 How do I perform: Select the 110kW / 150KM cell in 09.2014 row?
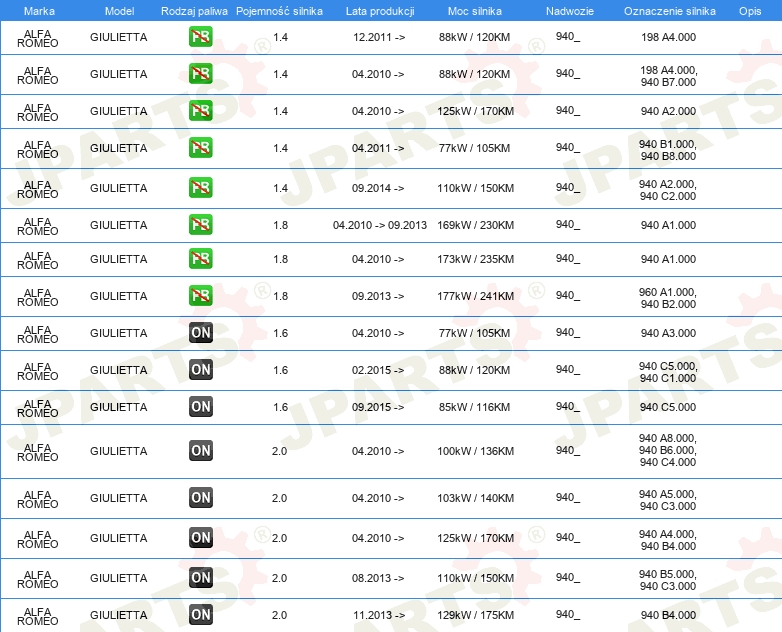pyautogui.click(x=475, y=188)
